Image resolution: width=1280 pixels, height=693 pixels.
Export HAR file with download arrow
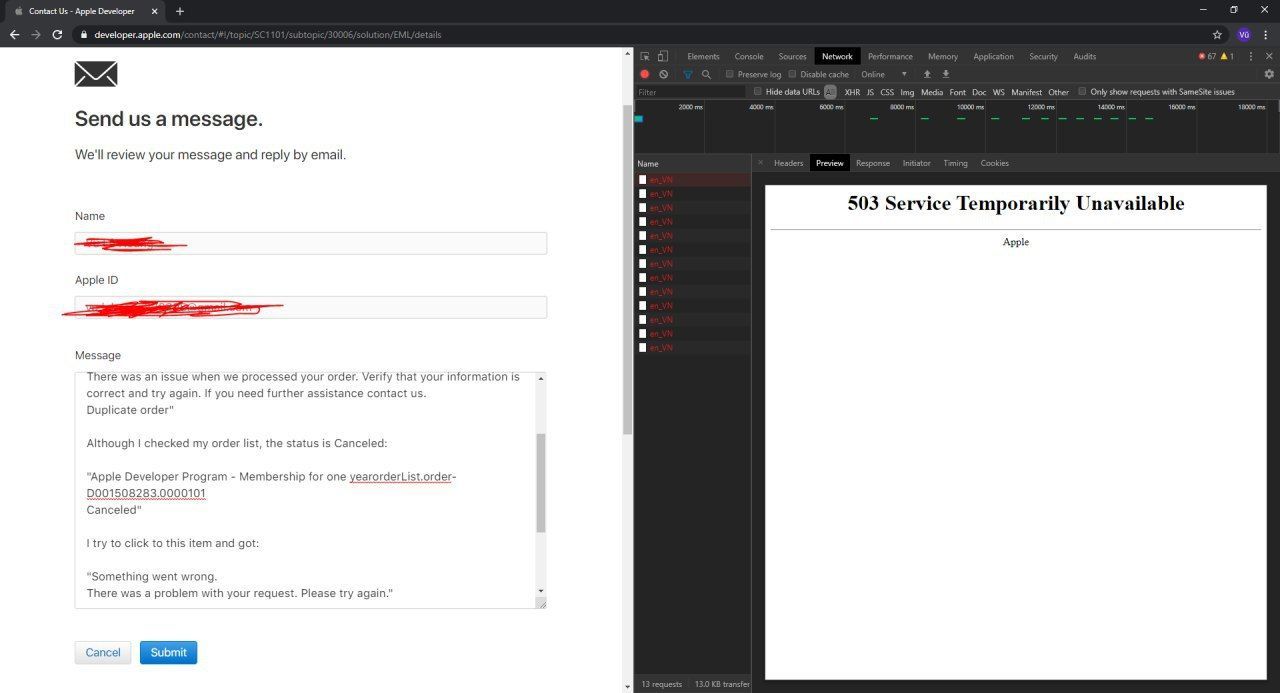(945, 74)
